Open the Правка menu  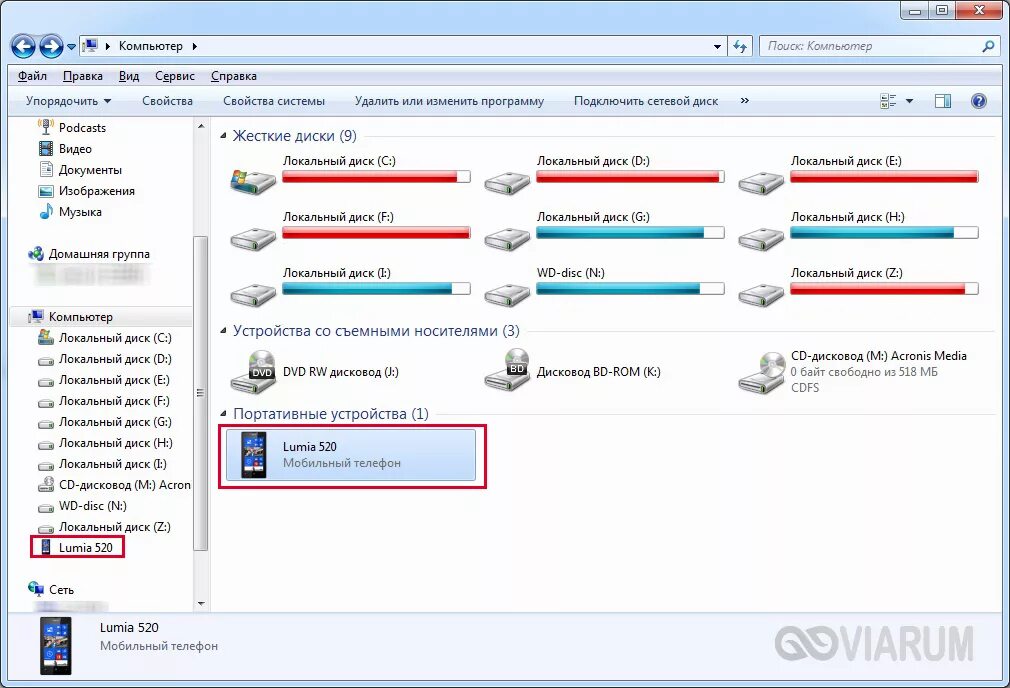[82, 76]
